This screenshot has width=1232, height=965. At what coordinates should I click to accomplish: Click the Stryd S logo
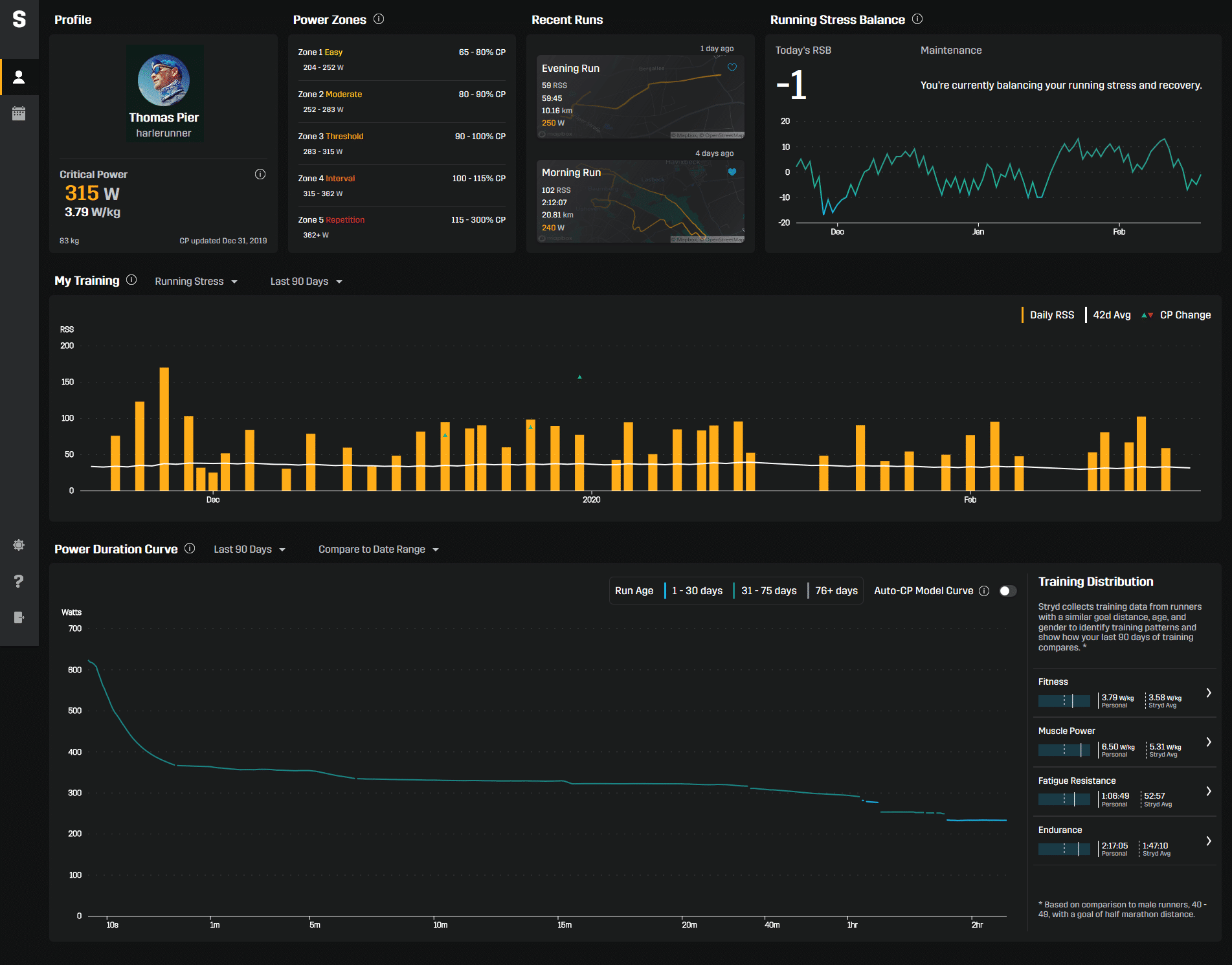19,19
